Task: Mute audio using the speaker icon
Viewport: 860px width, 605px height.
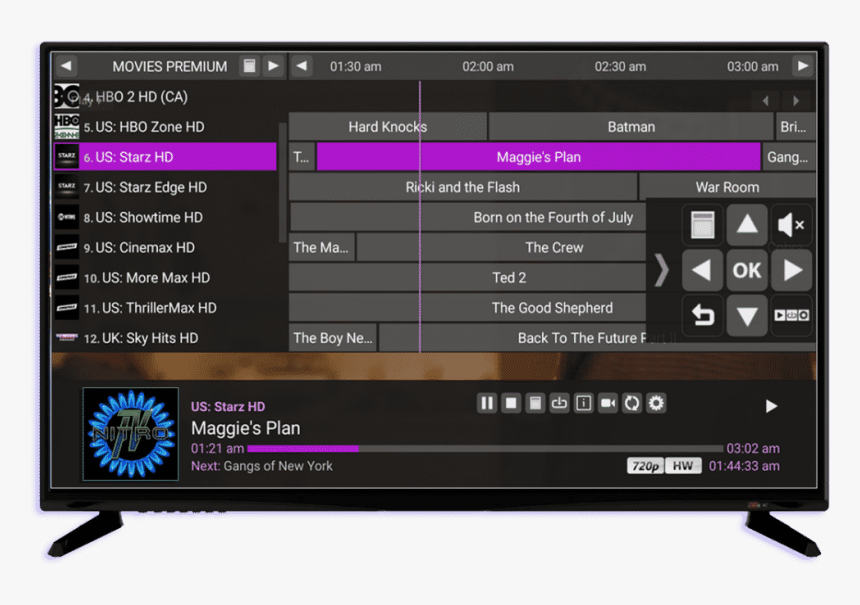Action: point(791,225)
